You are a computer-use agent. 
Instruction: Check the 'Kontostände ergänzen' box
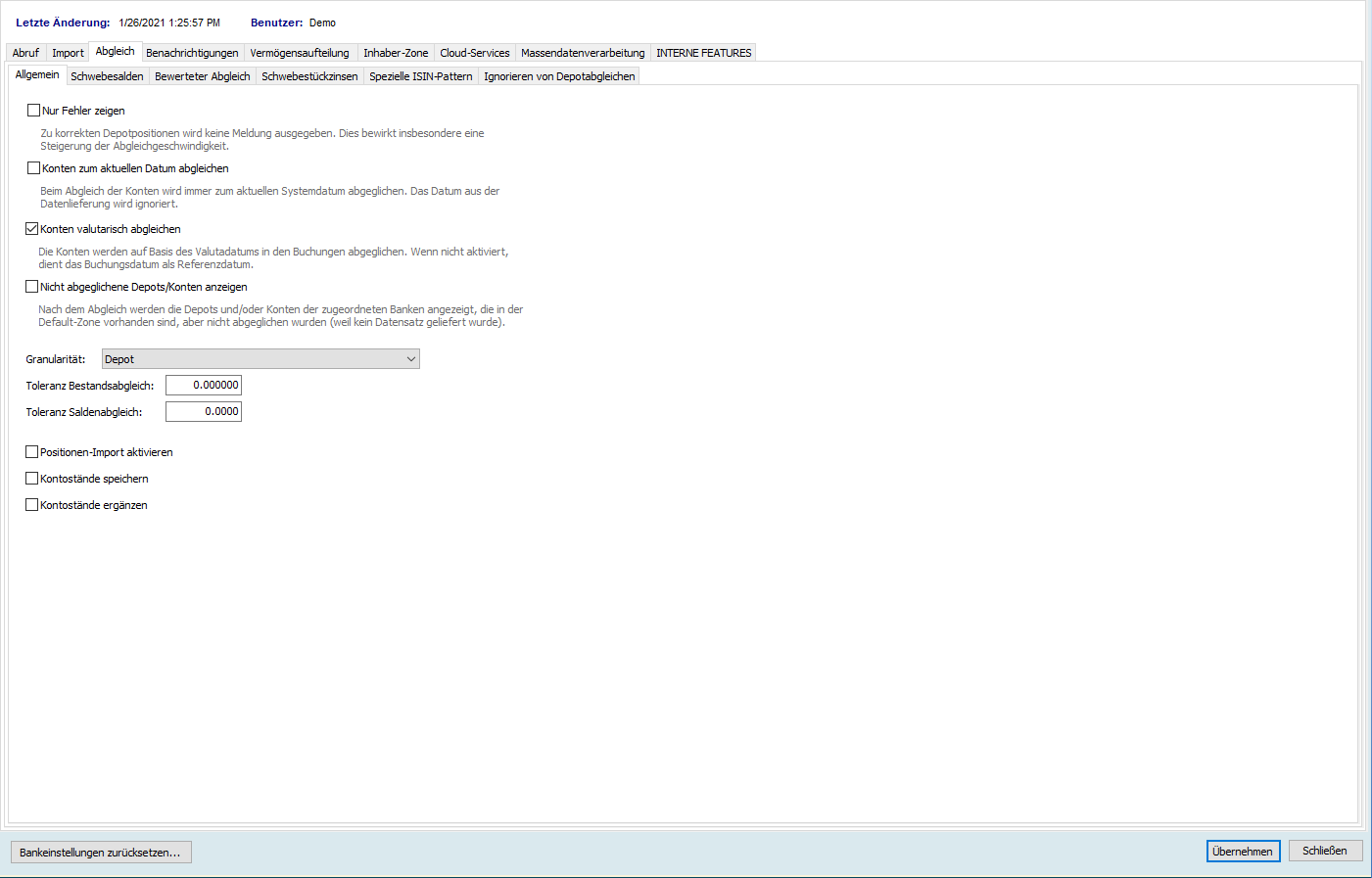(32, 505)
